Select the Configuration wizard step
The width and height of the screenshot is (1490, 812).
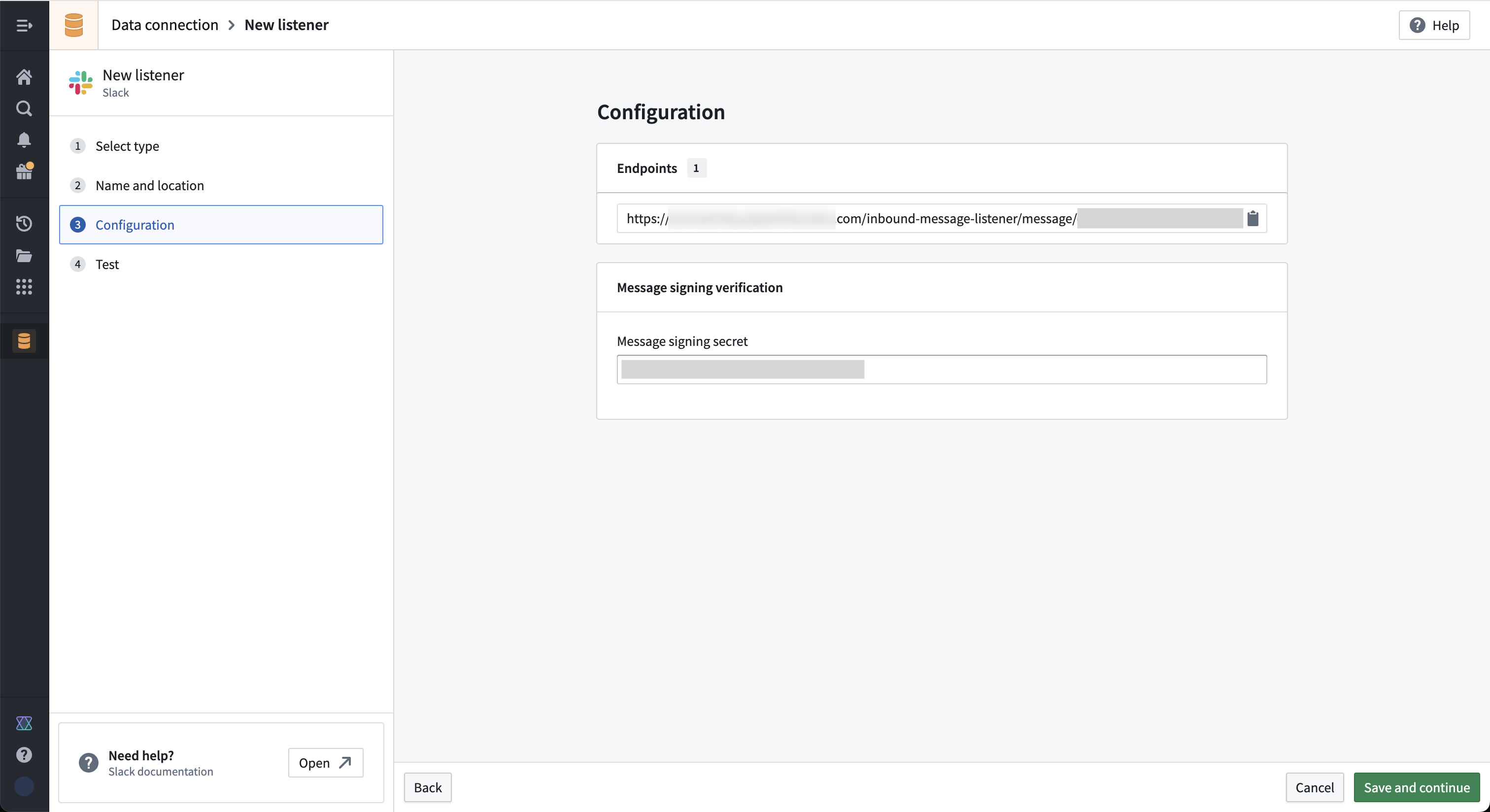135,225
